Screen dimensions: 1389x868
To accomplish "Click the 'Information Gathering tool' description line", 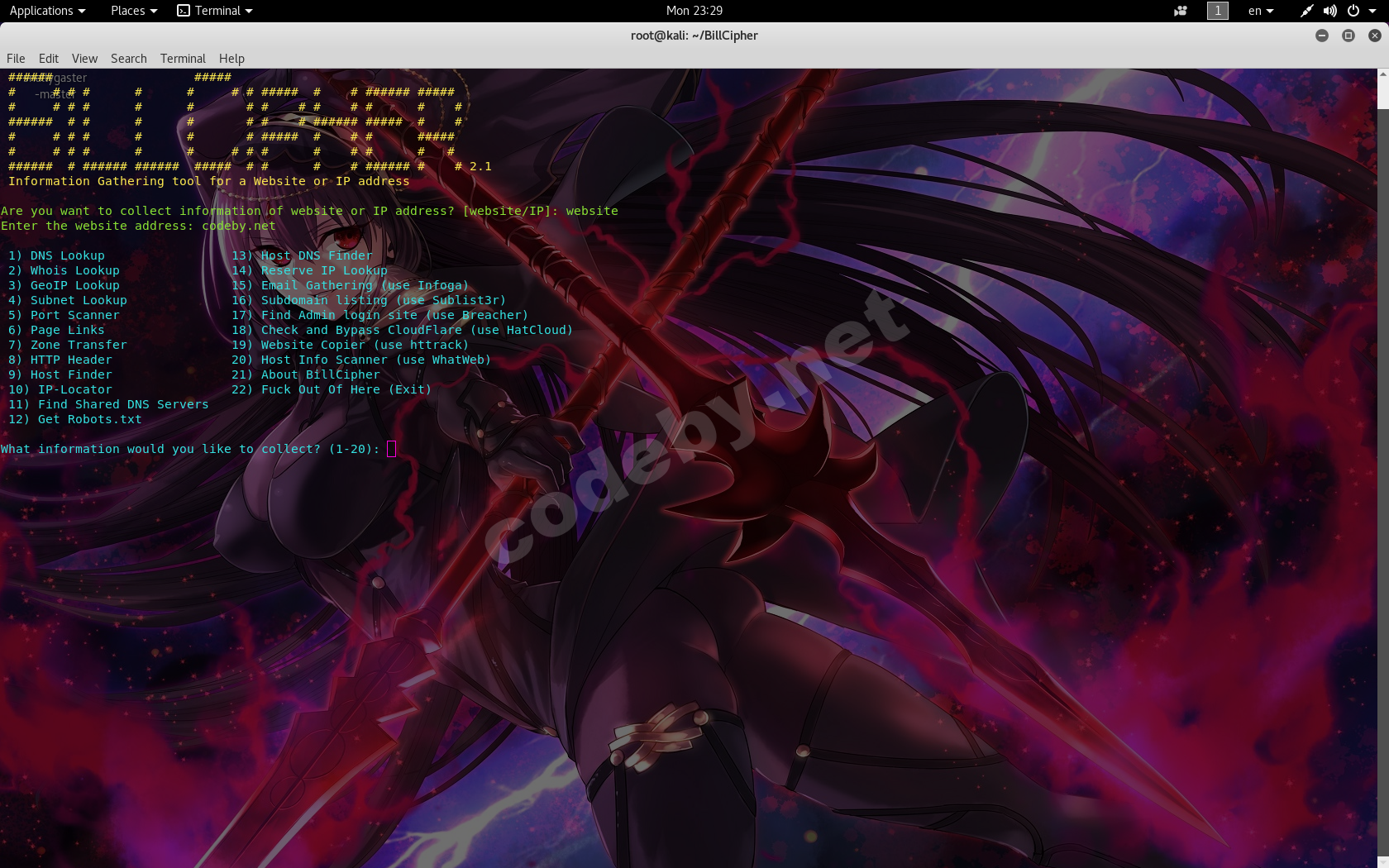I will click(209, 181).
